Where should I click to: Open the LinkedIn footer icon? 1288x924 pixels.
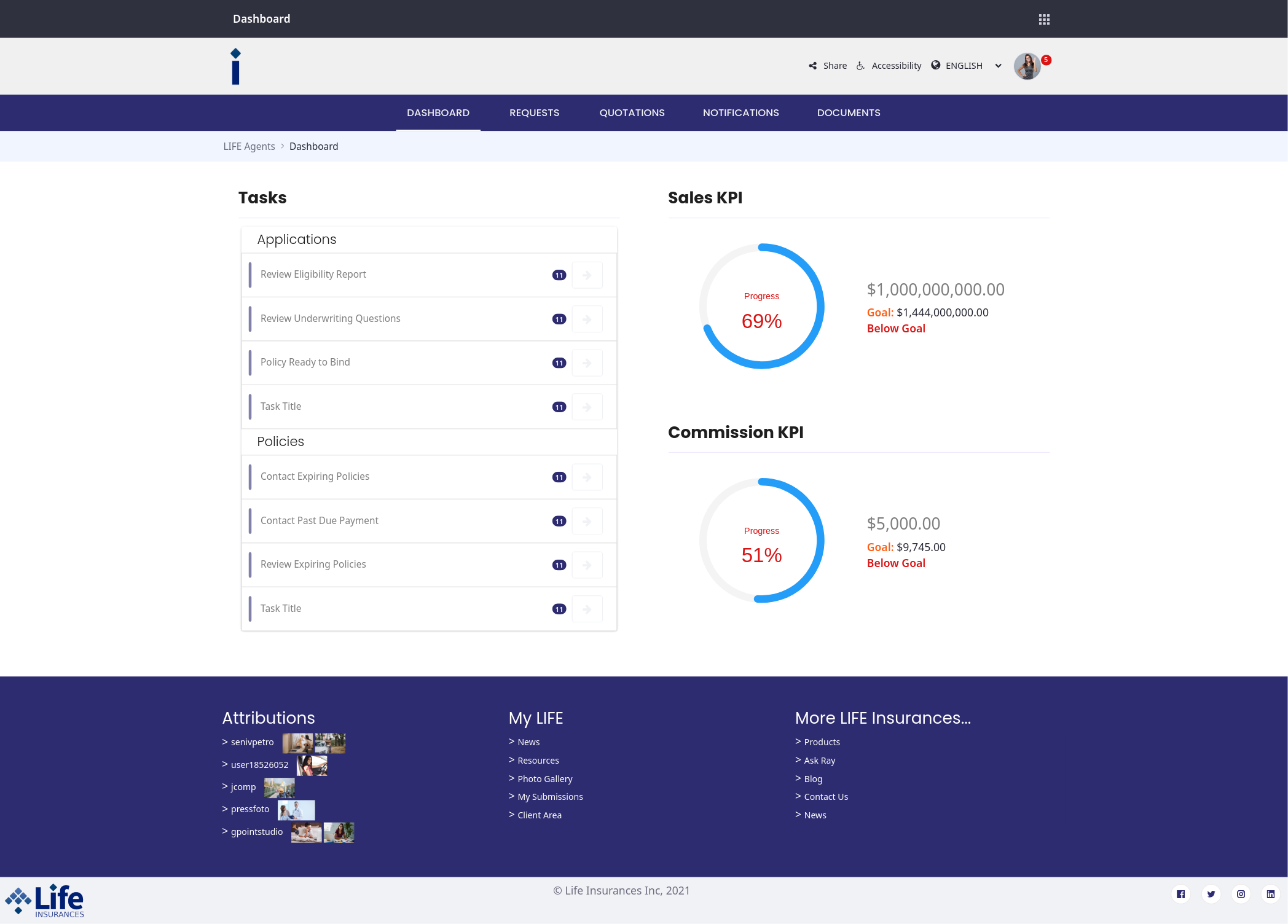(x=1270, y=894)
